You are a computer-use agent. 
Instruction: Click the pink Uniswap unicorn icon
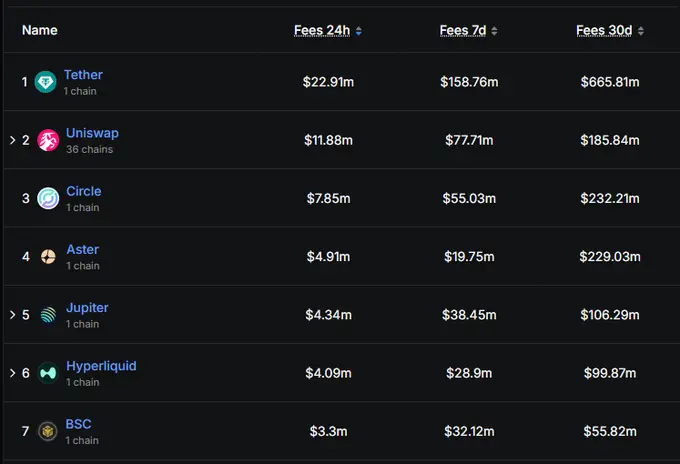point(47,140)
